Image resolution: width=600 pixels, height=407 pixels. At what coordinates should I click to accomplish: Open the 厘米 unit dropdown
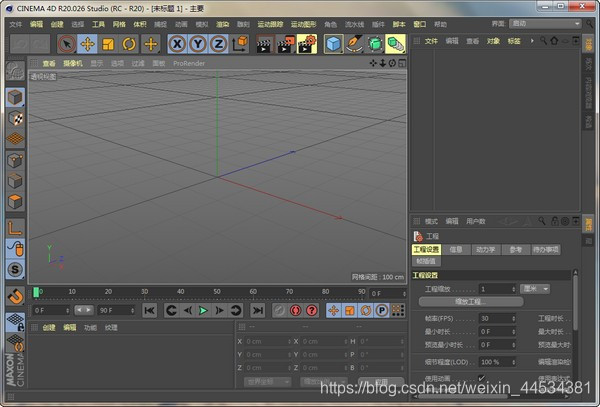click(x=535, y=289)
